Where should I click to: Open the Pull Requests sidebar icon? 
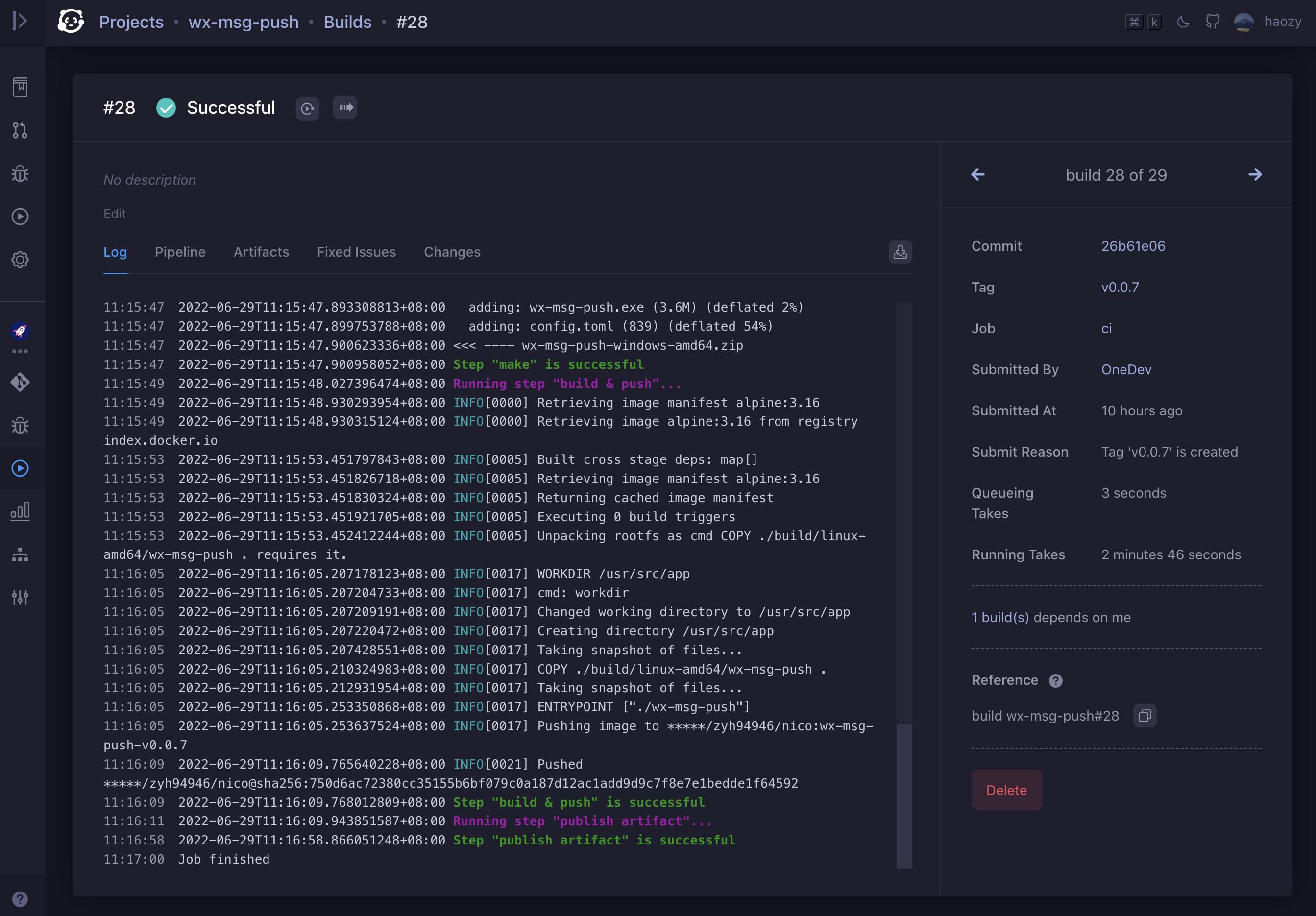click(20, 130)
